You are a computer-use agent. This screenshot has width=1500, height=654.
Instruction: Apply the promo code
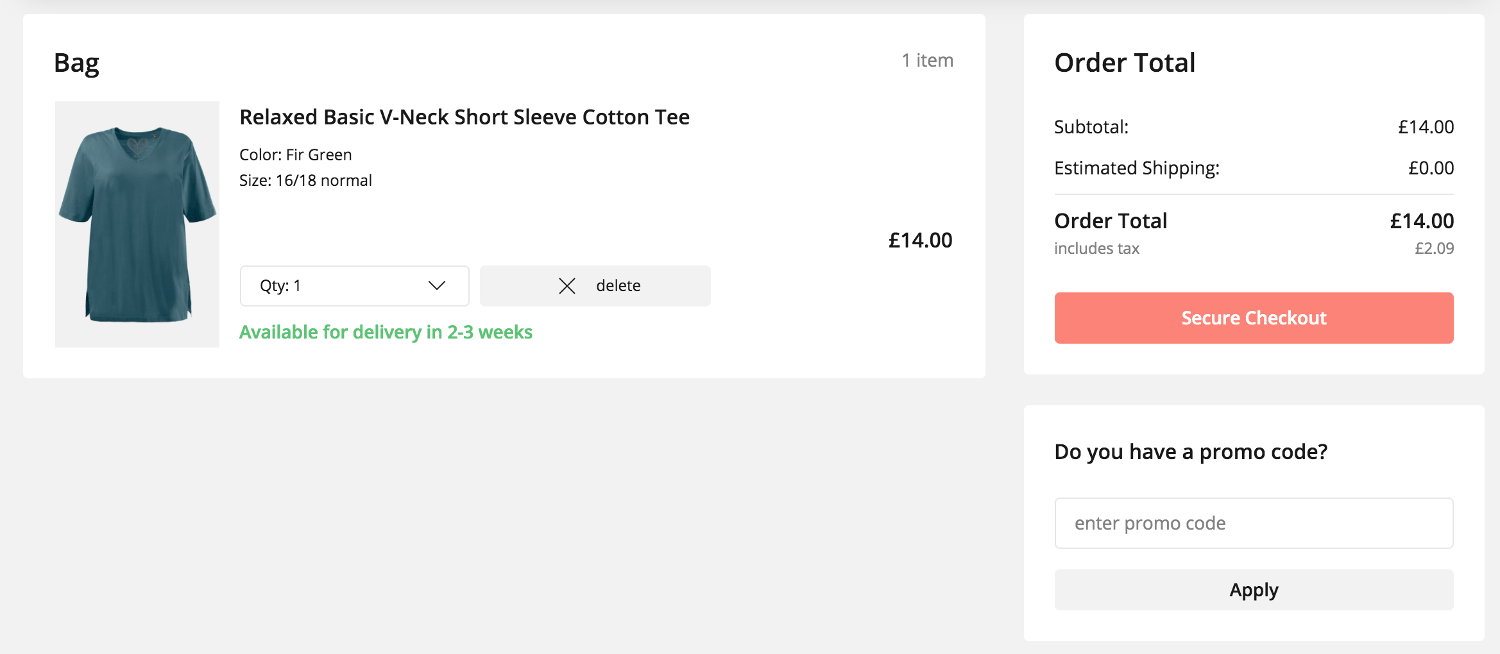[1254, 590]
